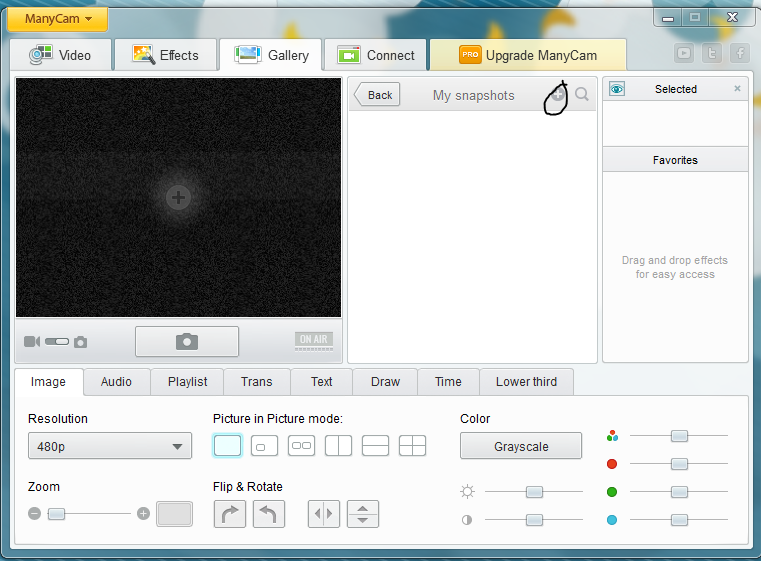Add video source in preview plus
This screenshot has width=761, height=561.
click(x=178, y=198)
